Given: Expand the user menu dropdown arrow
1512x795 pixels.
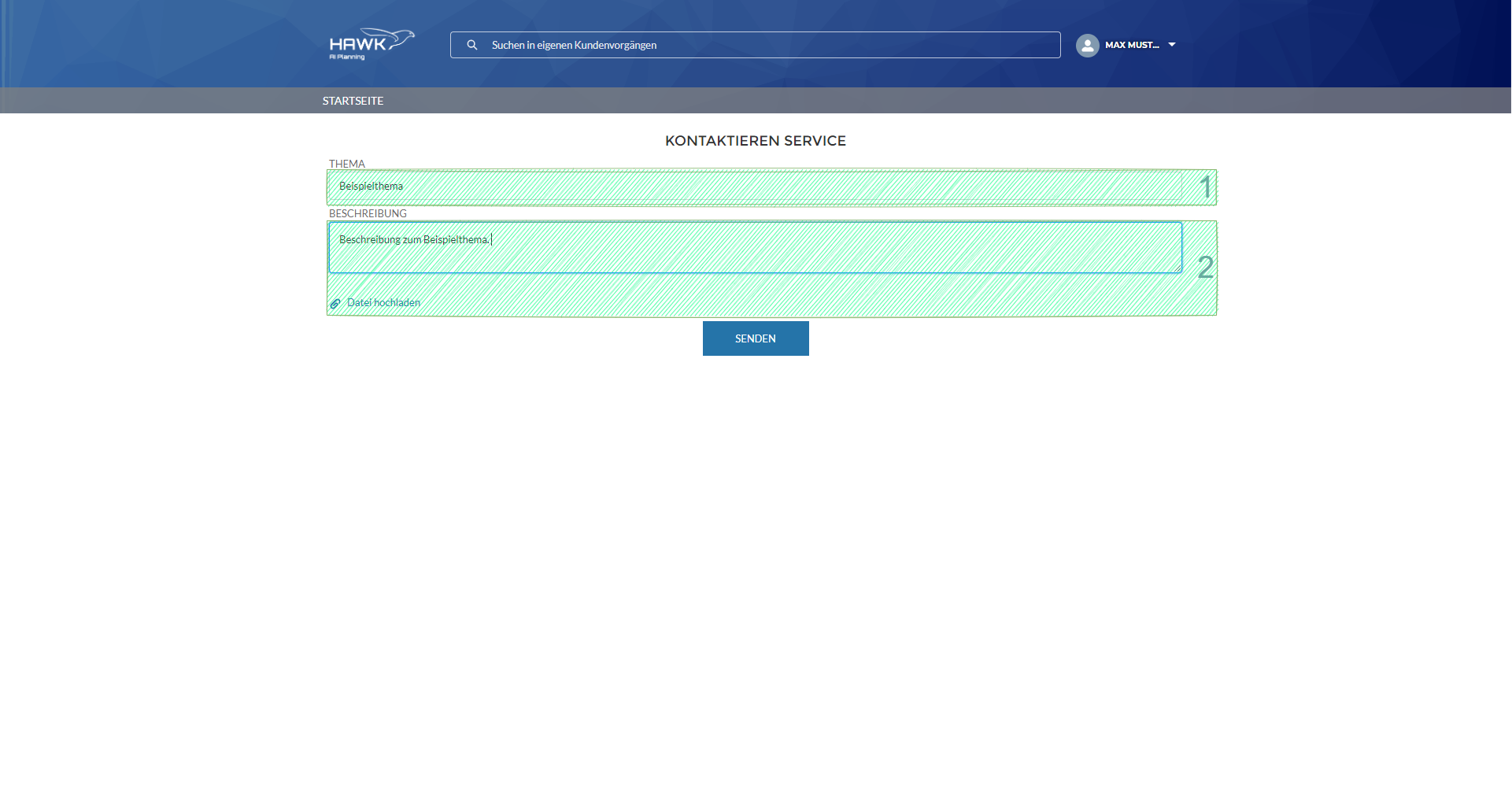Looking at the screenshot, I should pyautogui.click(x=1172, y=45).
